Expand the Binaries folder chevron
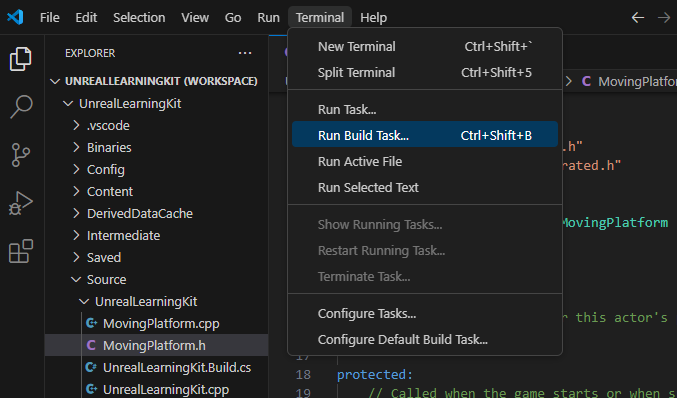Viewport: 677px width, 398px height. pyautogui.click(x=76, y=147)
